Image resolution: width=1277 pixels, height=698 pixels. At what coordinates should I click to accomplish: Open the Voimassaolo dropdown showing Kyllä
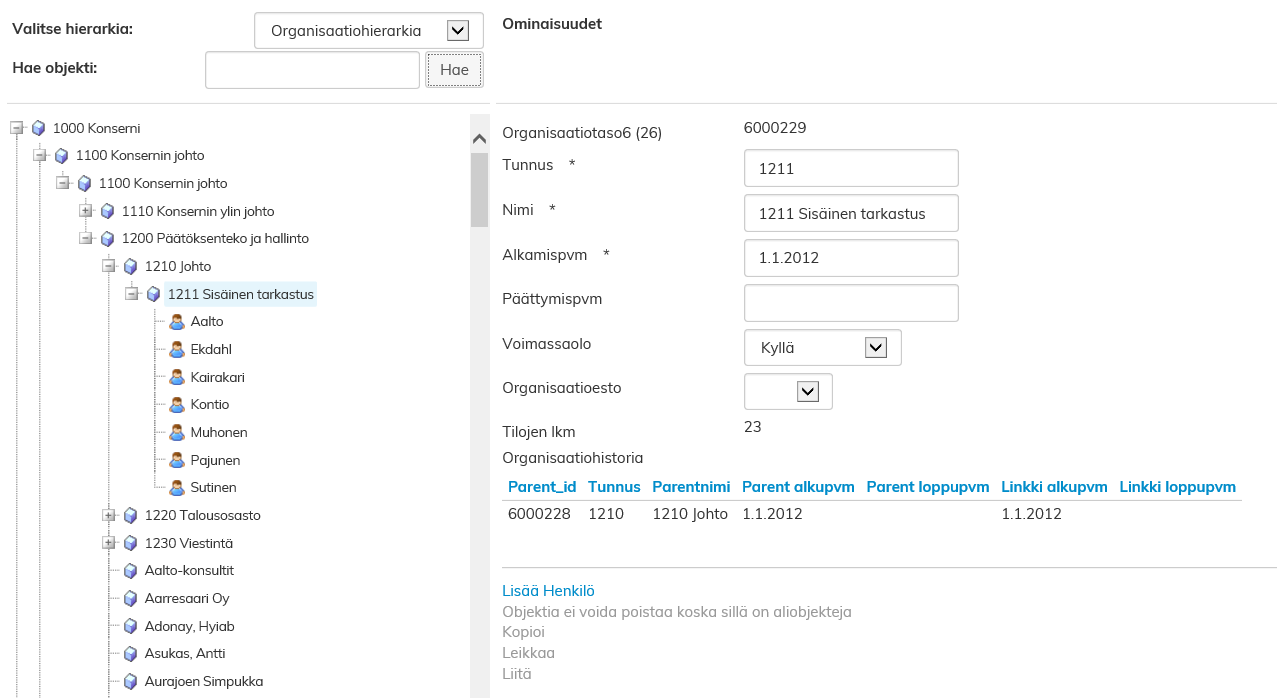tap(875, 348)
